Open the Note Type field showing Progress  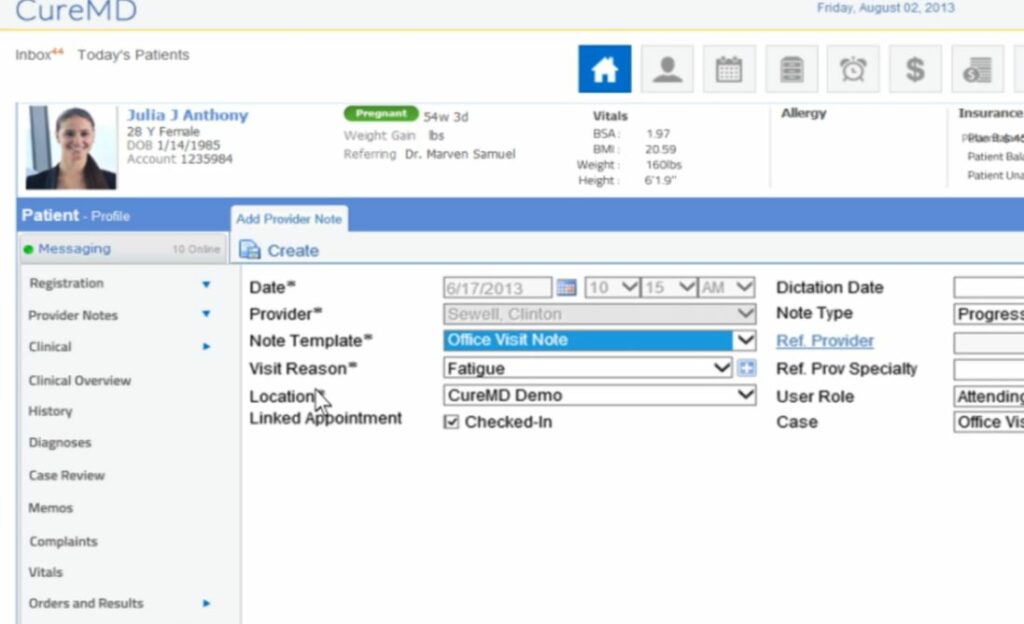click(989, 314)
